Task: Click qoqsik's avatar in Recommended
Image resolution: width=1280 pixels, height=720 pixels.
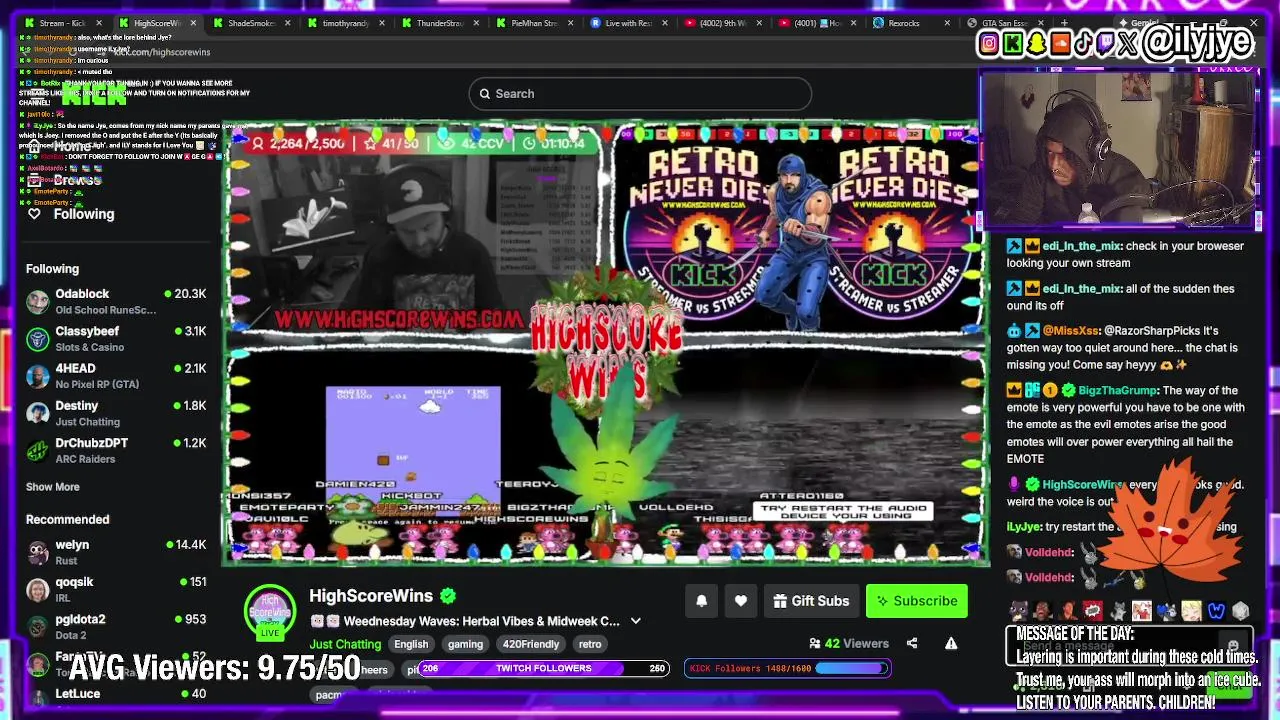Action: [38, 590]
